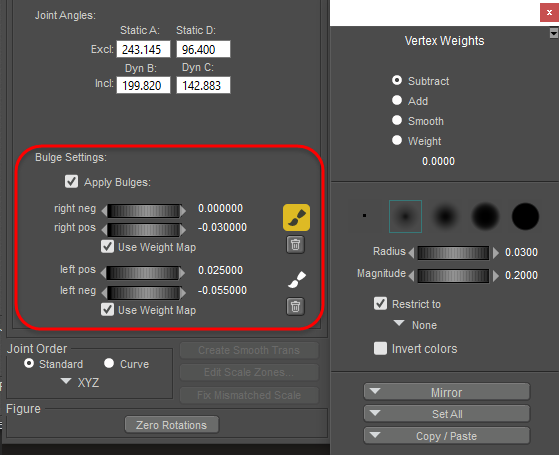559x455 pixels.
Task: Open the Set All menu
Action: click(447, 414)
